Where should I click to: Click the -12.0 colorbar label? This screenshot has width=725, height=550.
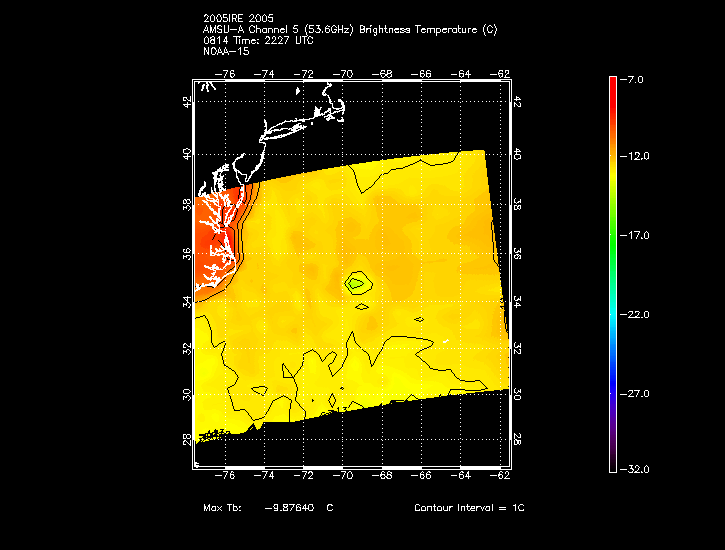[x=635, y=156]
